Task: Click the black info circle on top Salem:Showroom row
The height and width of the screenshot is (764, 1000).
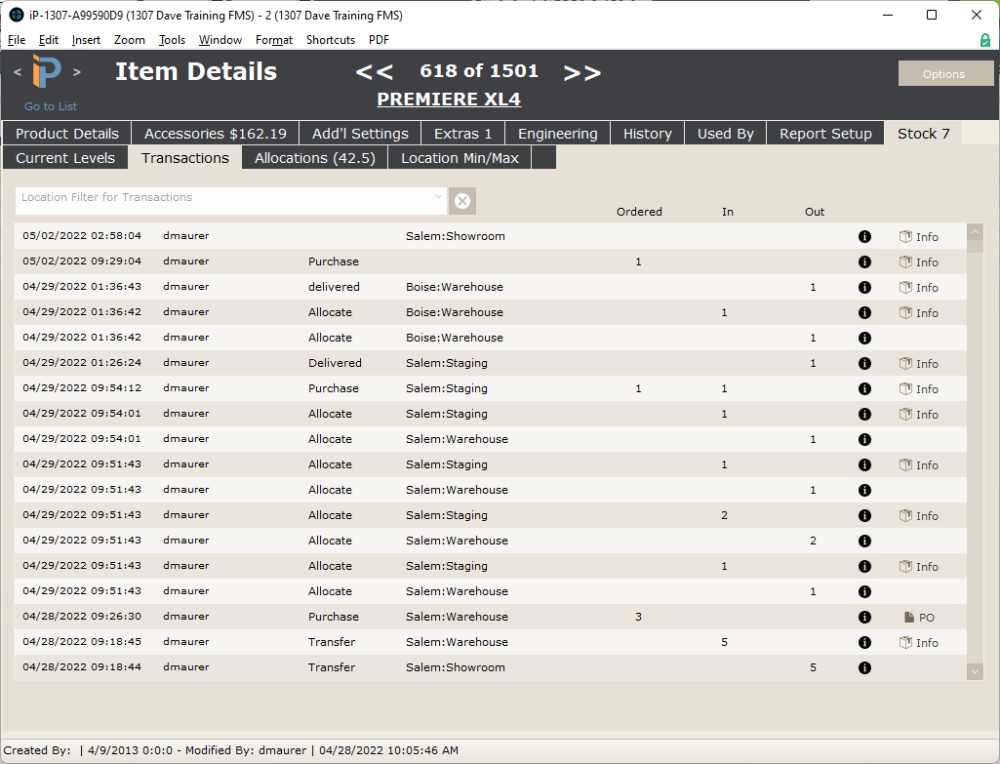Action: pos(864,236)
